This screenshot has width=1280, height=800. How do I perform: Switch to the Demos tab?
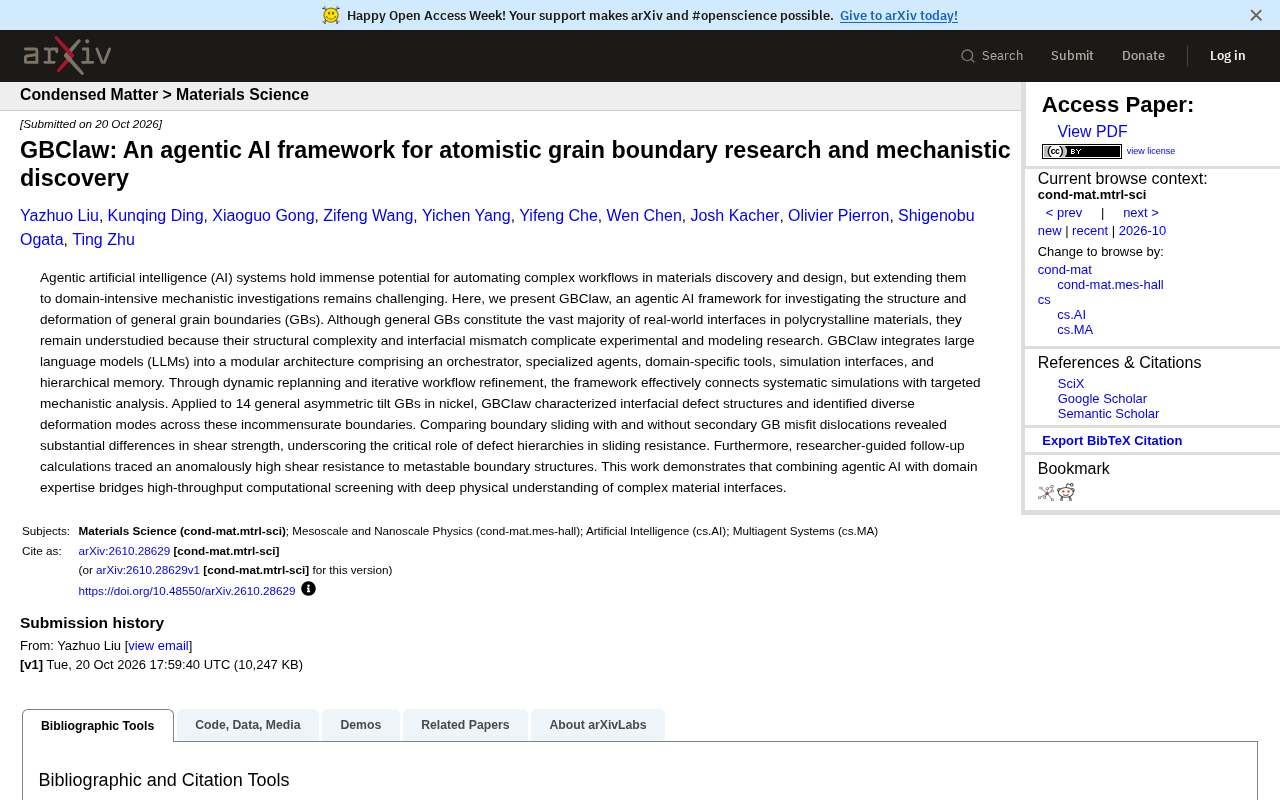pos(361,725)
